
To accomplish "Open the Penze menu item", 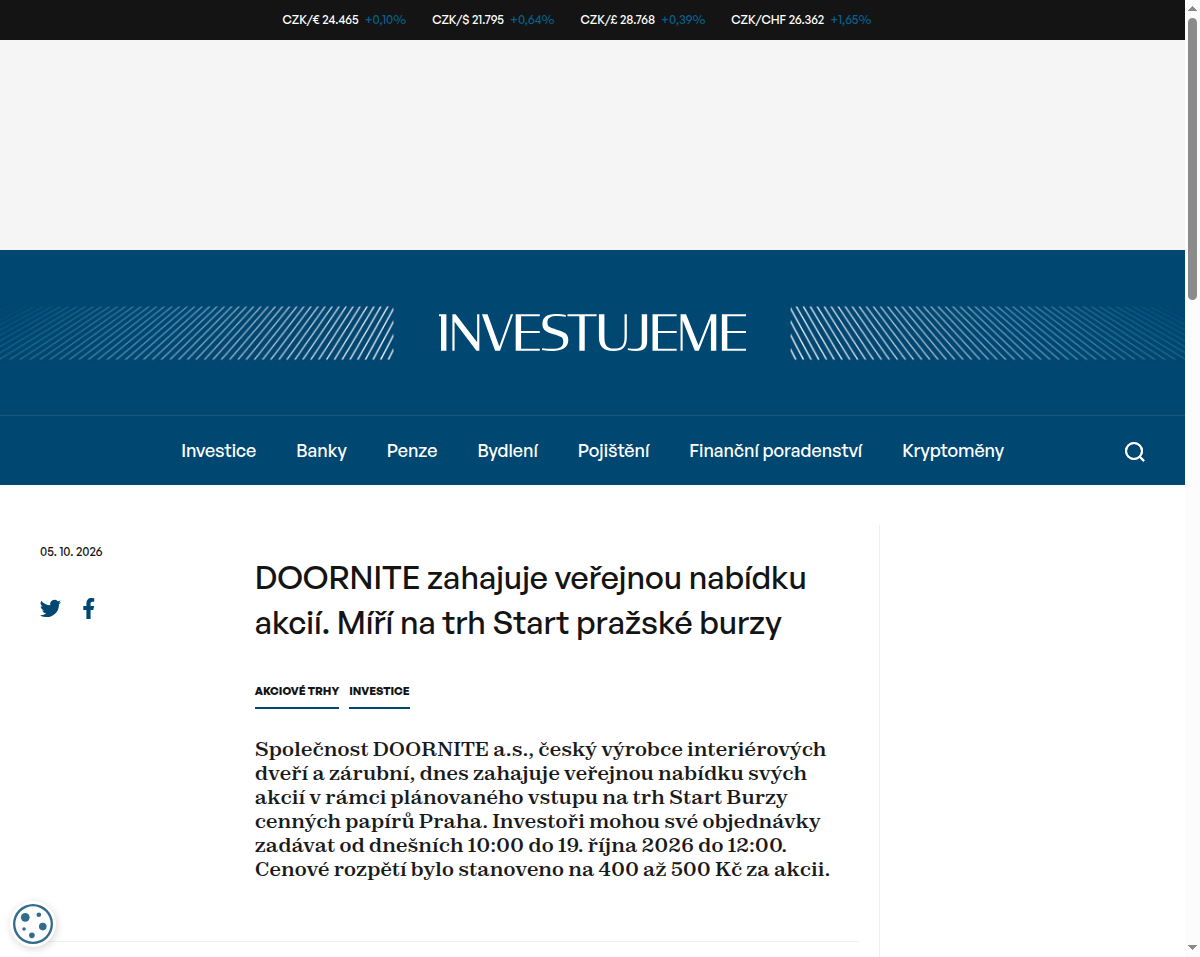I will tap(412, 451).
